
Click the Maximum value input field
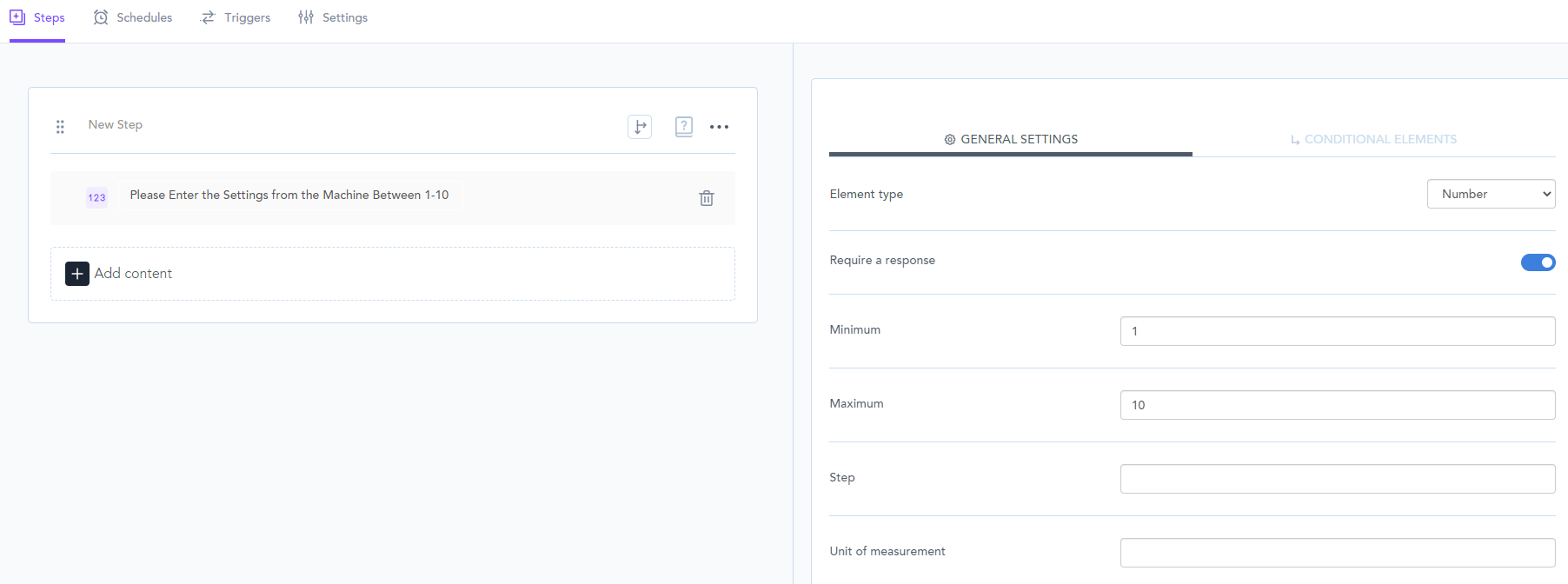pos(1337,405)
